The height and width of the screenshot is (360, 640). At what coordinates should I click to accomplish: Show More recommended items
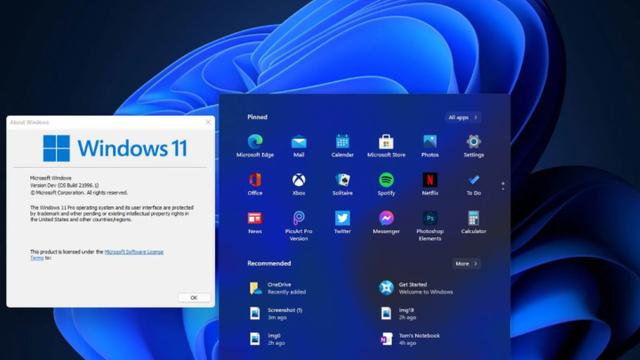coord(466,264)
